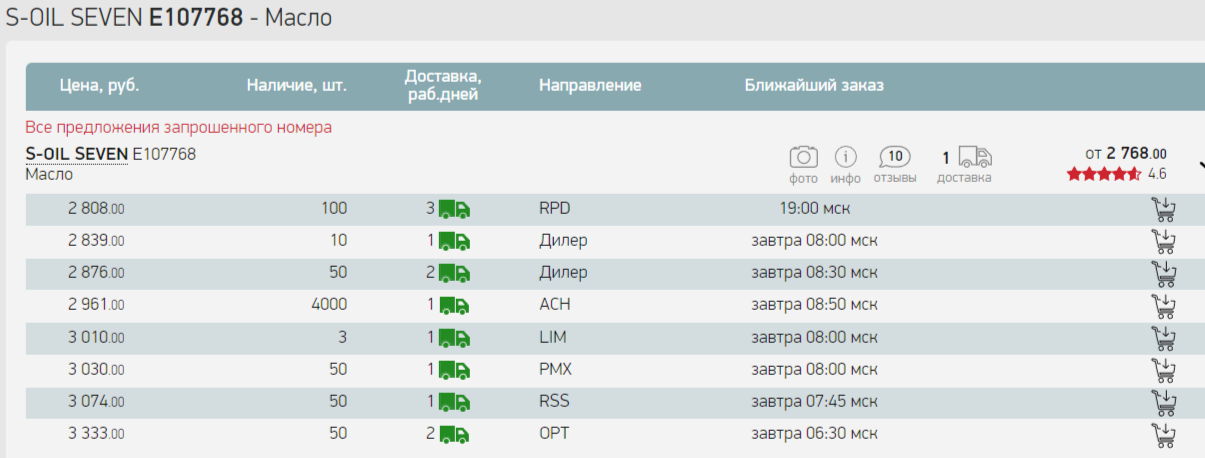Click the red star rating 4.6
This screenshot has height=458, width=1205.
tap(1104, 174)
